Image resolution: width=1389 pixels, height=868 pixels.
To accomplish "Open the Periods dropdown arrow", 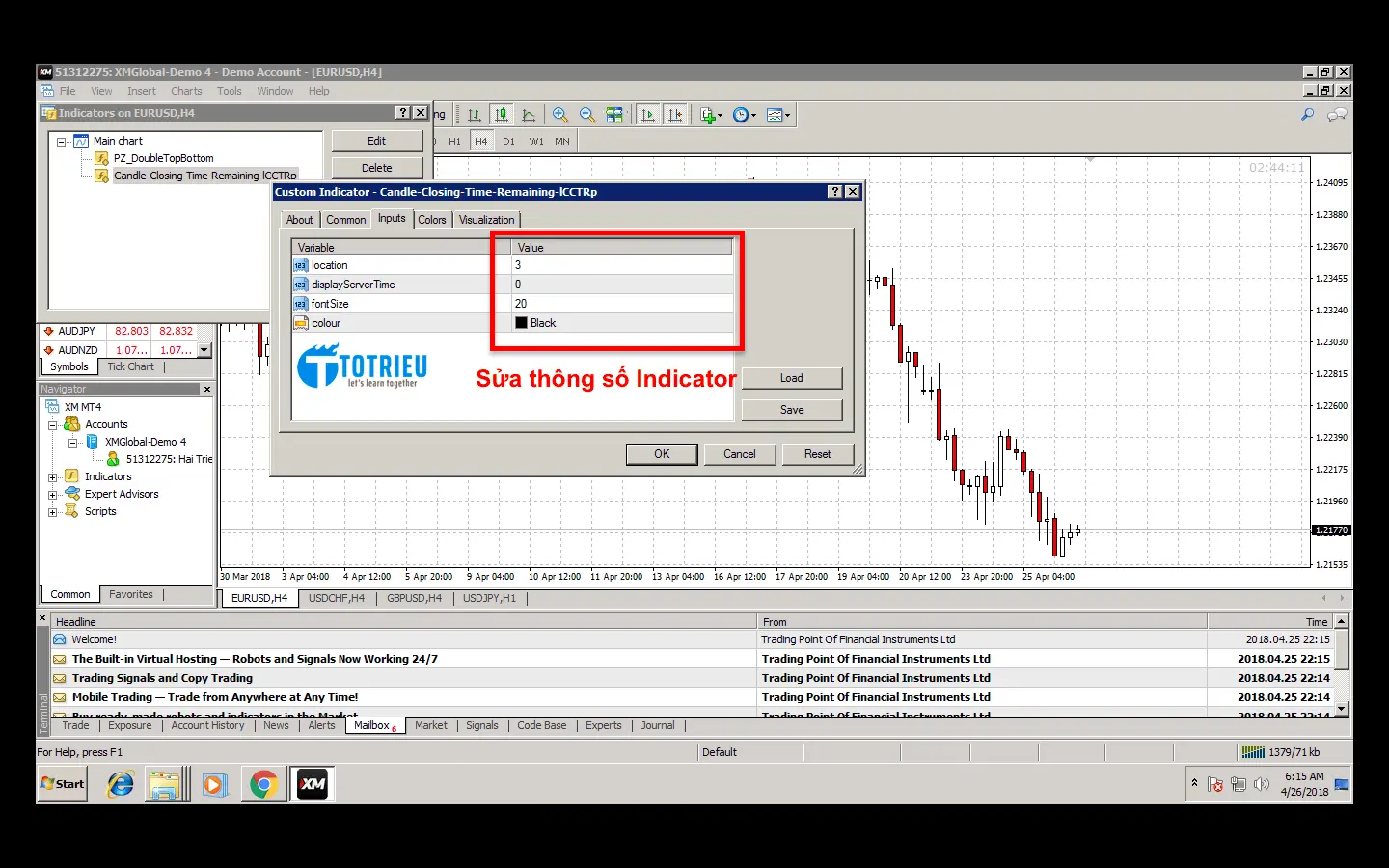I will [x=753, y=116].
